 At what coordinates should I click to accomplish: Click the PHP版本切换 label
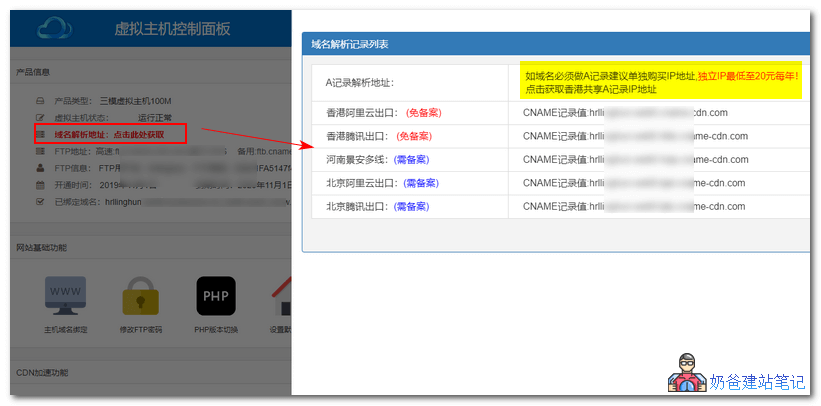pyautogui.click(x=216, y=330)
